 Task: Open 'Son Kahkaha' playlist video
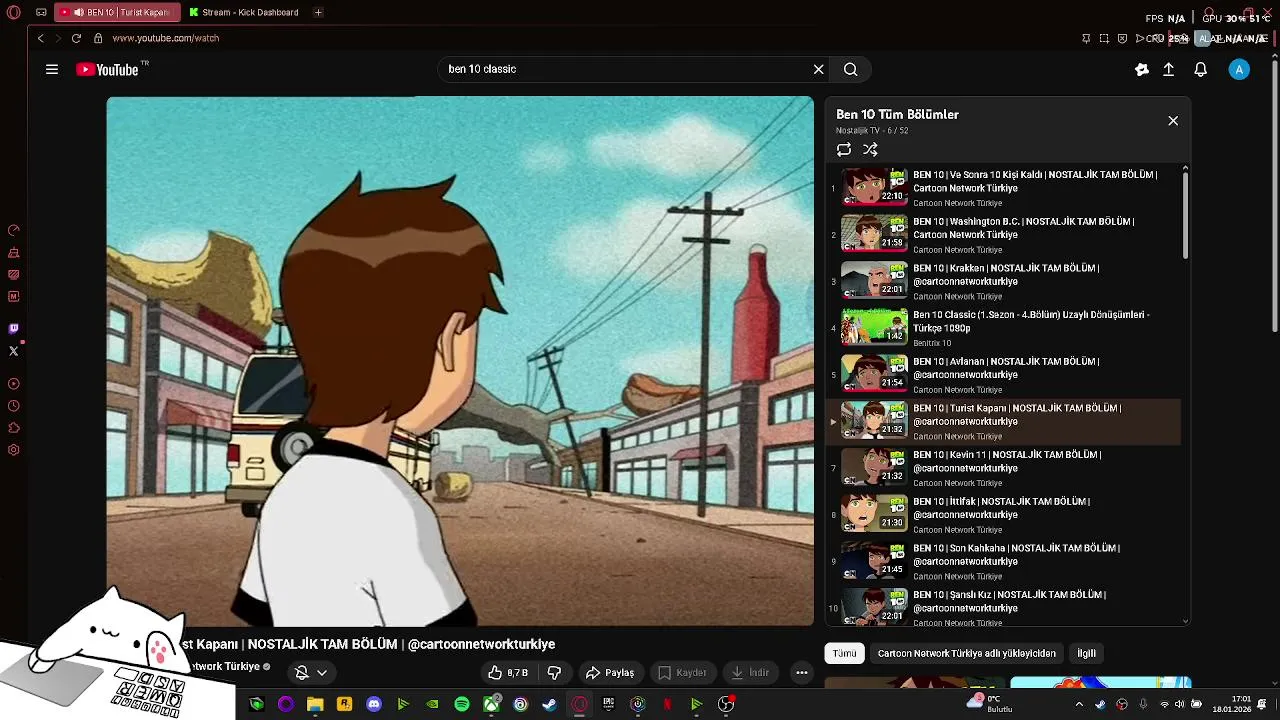point(1003,561)
